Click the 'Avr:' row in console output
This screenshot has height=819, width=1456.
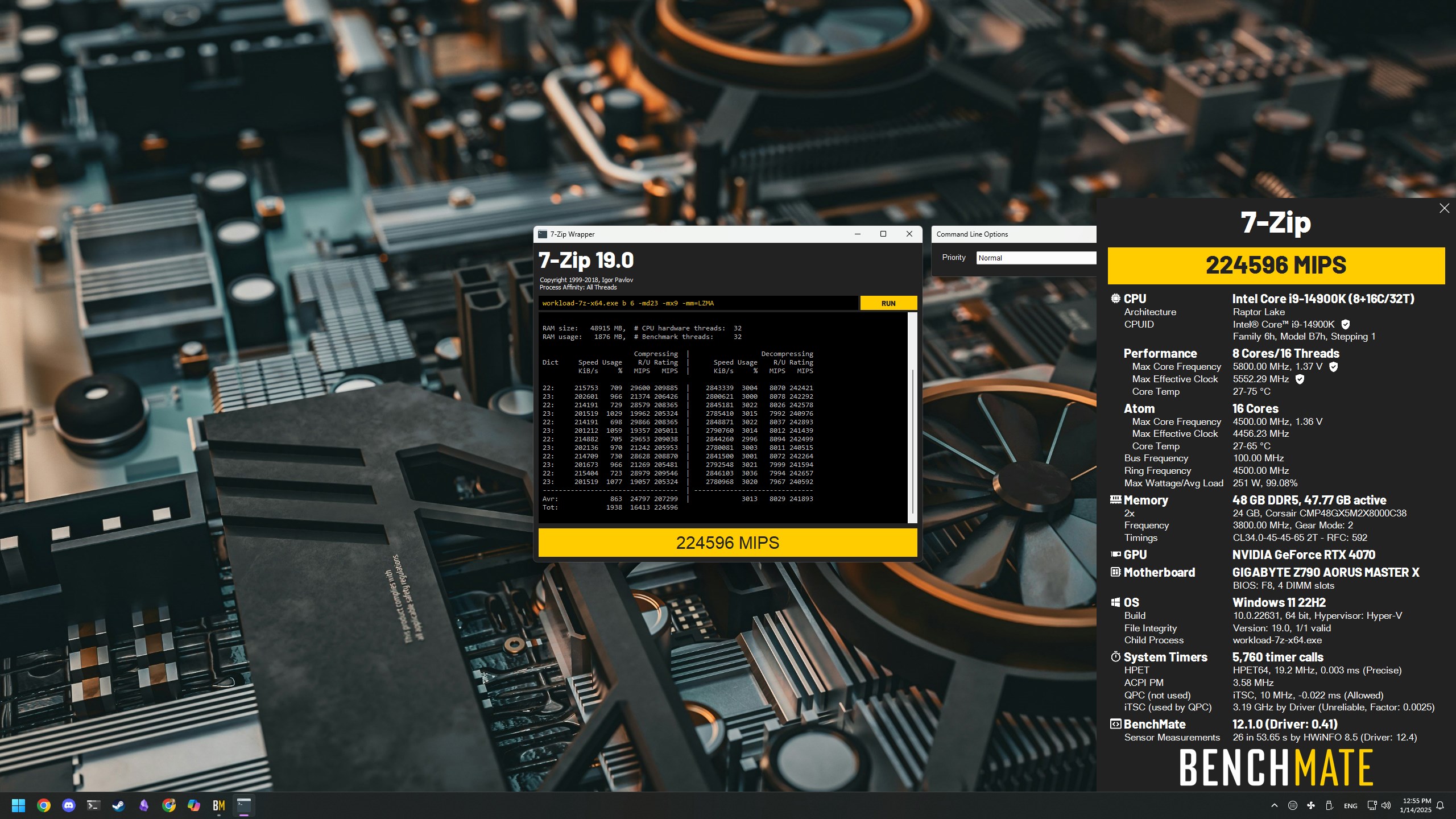click(678, 499)
